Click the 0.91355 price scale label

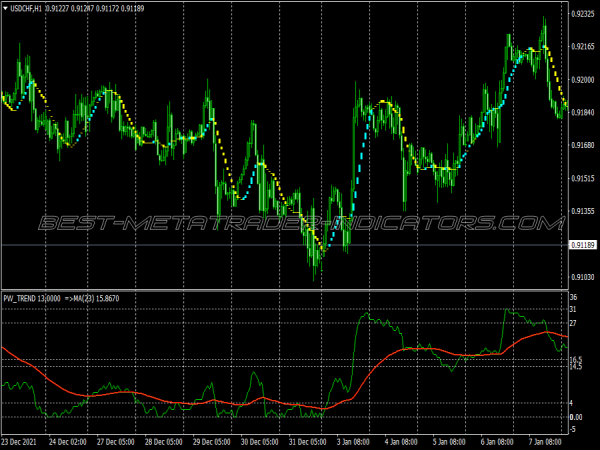coord(583,211)
